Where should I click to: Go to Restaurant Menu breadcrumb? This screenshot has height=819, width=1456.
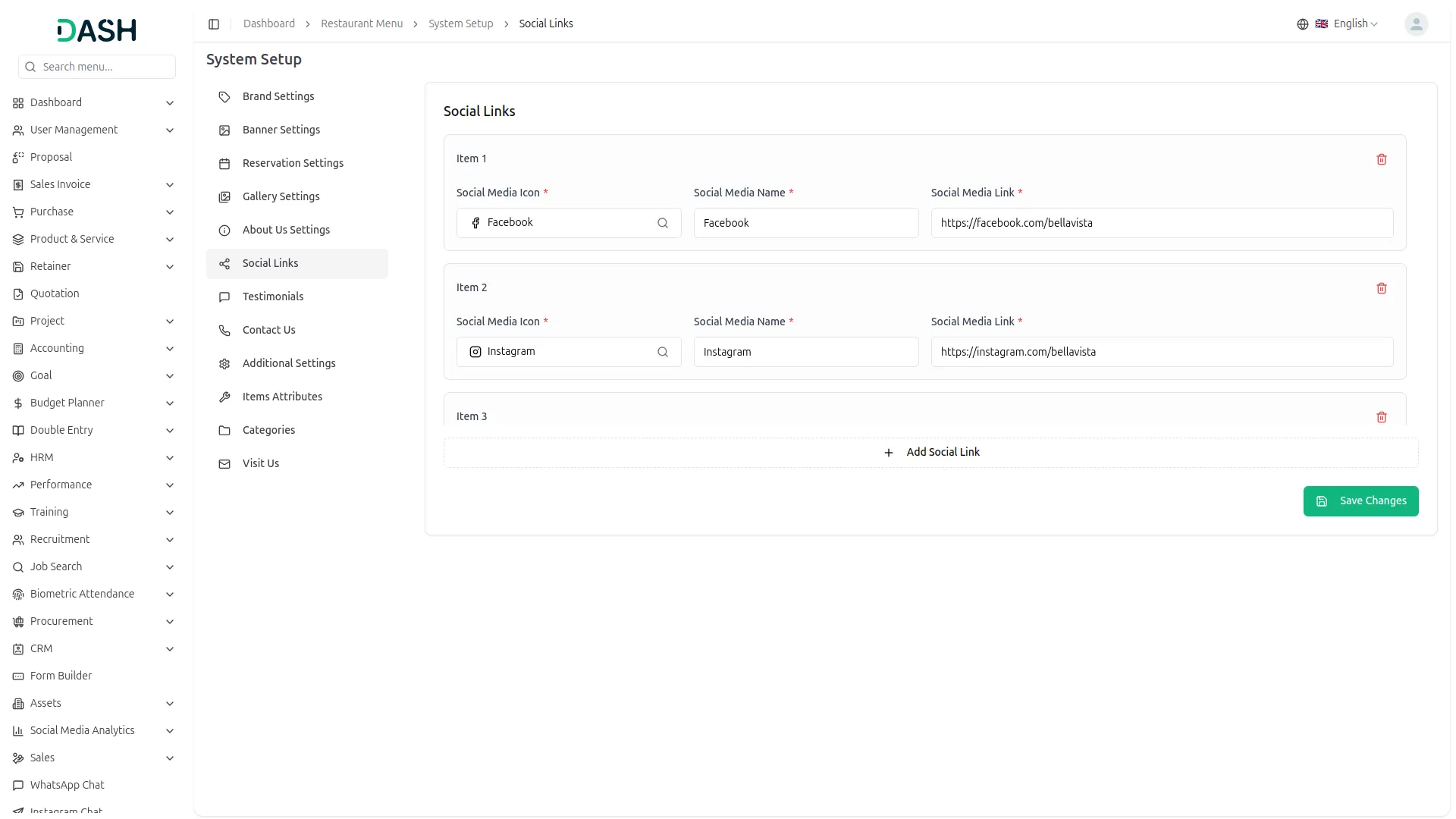(x=361, y=24)
